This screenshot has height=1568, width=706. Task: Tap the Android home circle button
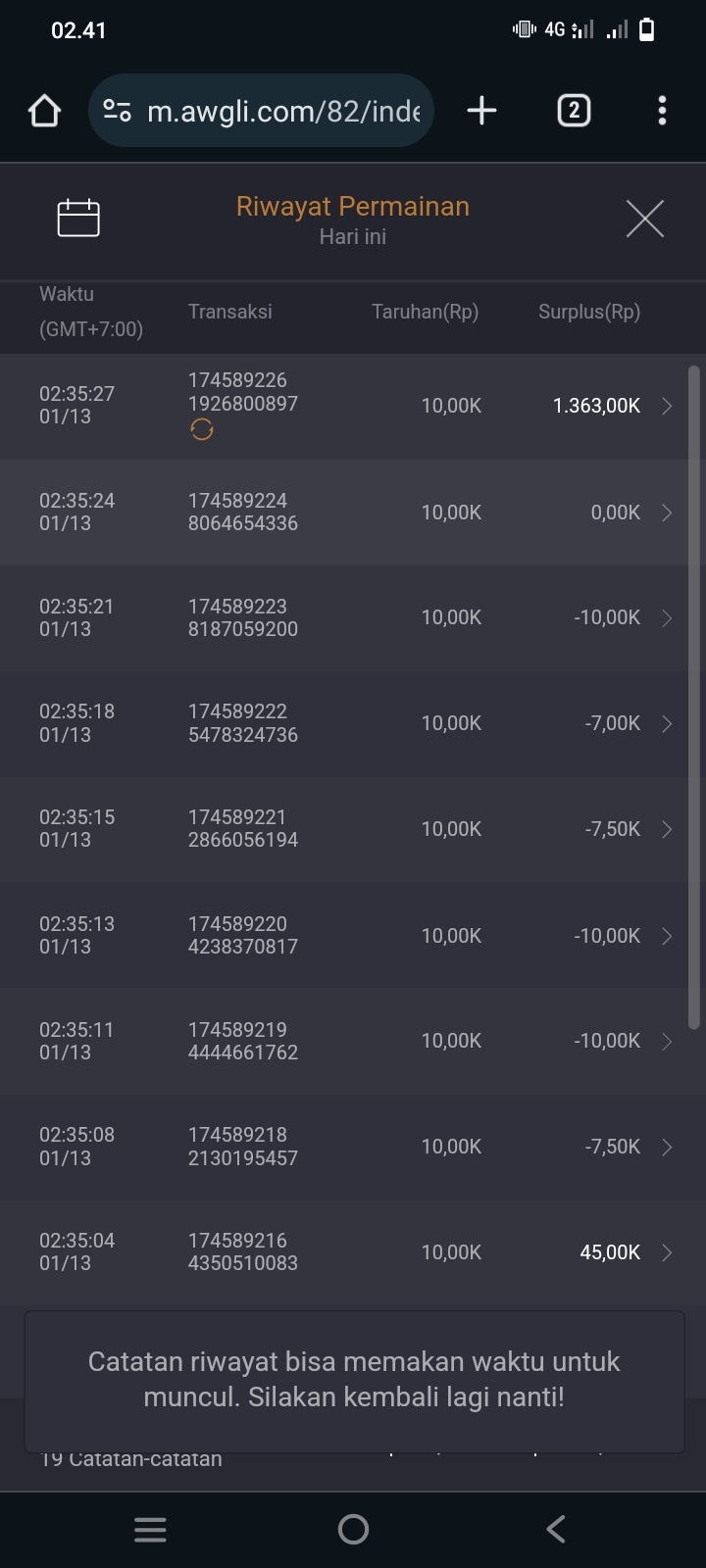(353, 1529)
